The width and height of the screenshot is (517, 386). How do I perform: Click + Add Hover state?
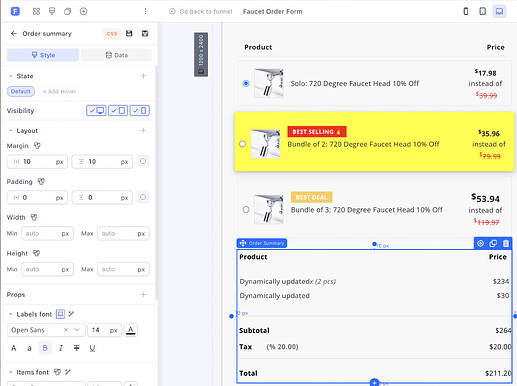tap(59, 91)
